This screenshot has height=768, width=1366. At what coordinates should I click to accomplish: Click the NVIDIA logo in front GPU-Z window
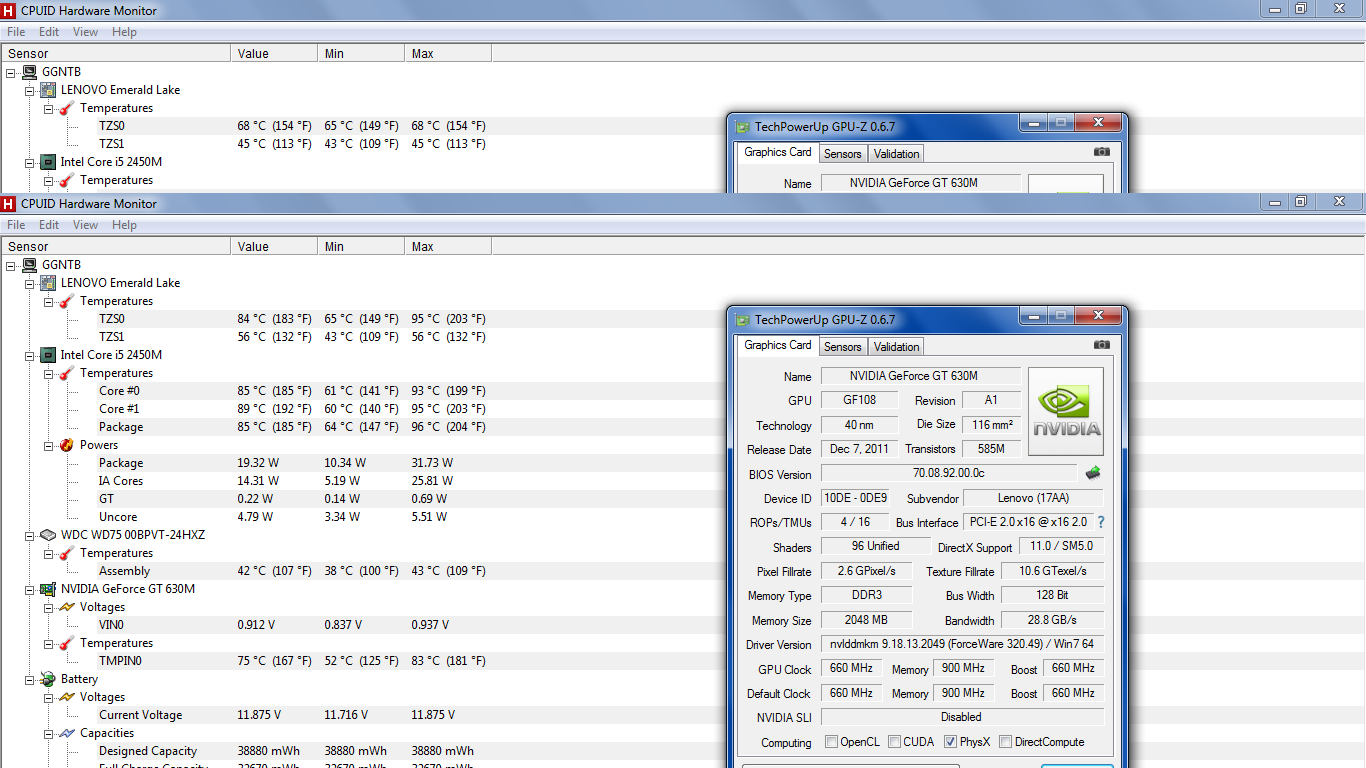point(1066,411)
